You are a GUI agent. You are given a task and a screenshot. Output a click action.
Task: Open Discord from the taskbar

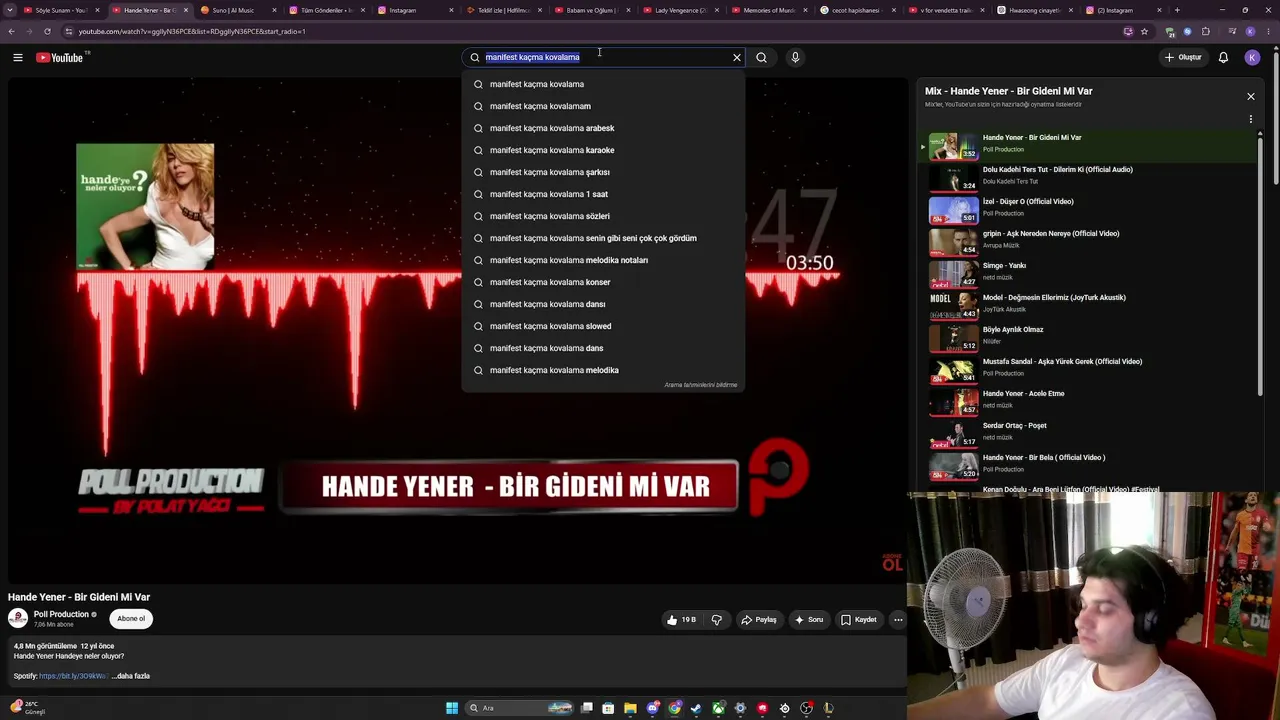click(652, 708)
